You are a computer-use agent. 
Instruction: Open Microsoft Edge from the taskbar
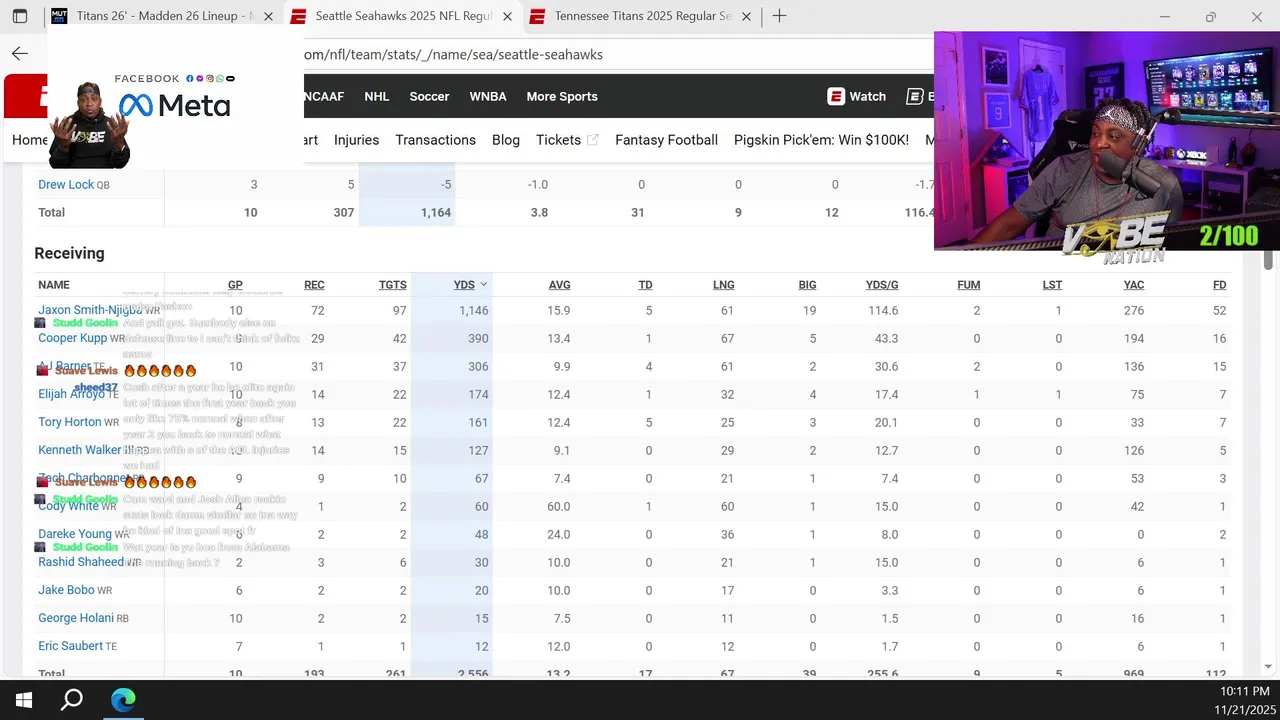pos(123,699)
